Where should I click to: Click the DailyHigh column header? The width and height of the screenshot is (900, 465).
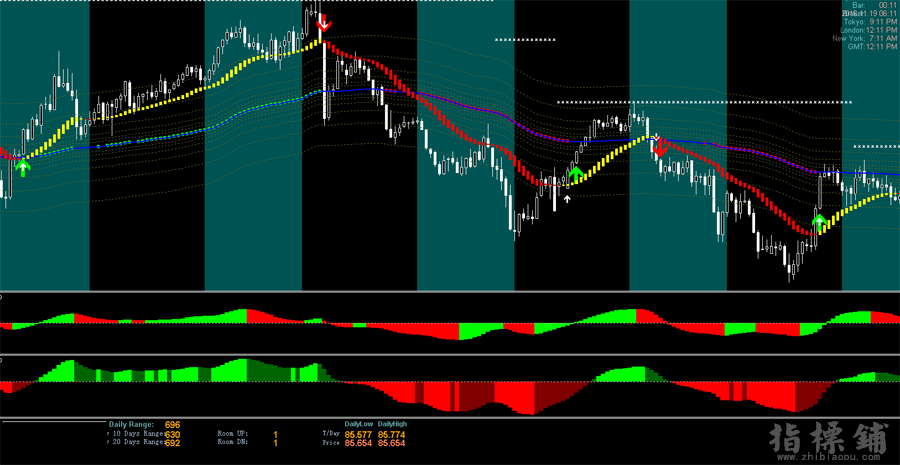pos(392,424)
